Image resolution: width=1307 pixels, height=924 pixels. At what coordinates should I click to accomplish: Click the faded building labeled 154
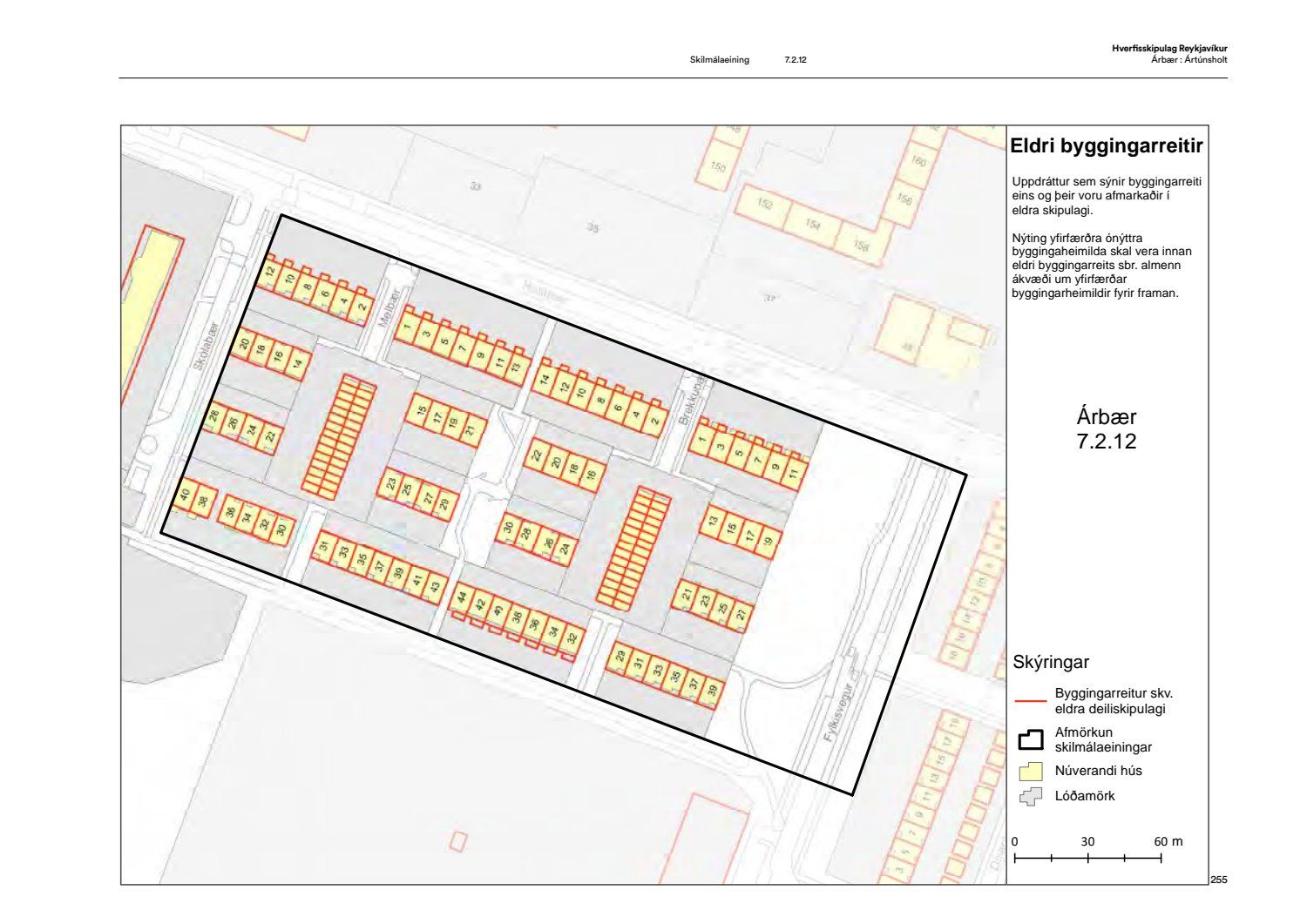point(812,224)
